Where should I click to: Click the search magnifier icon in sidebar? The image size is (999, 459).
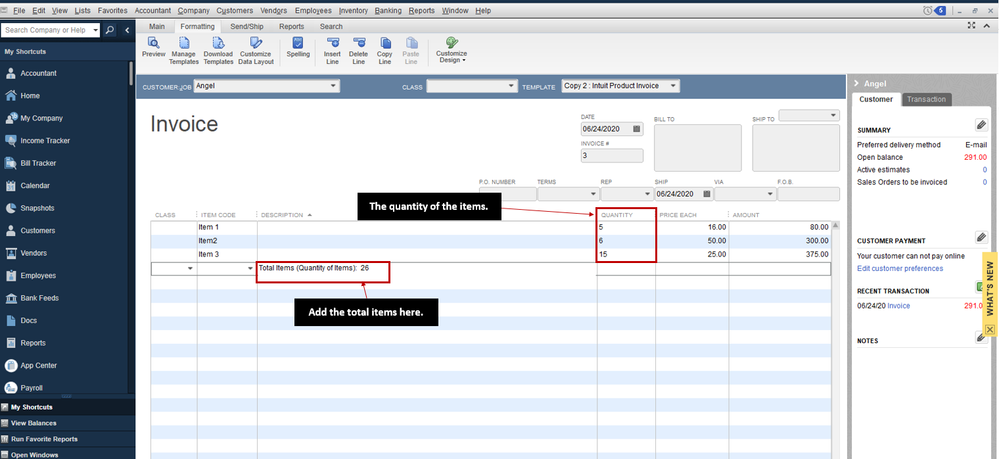pos(110,30)
